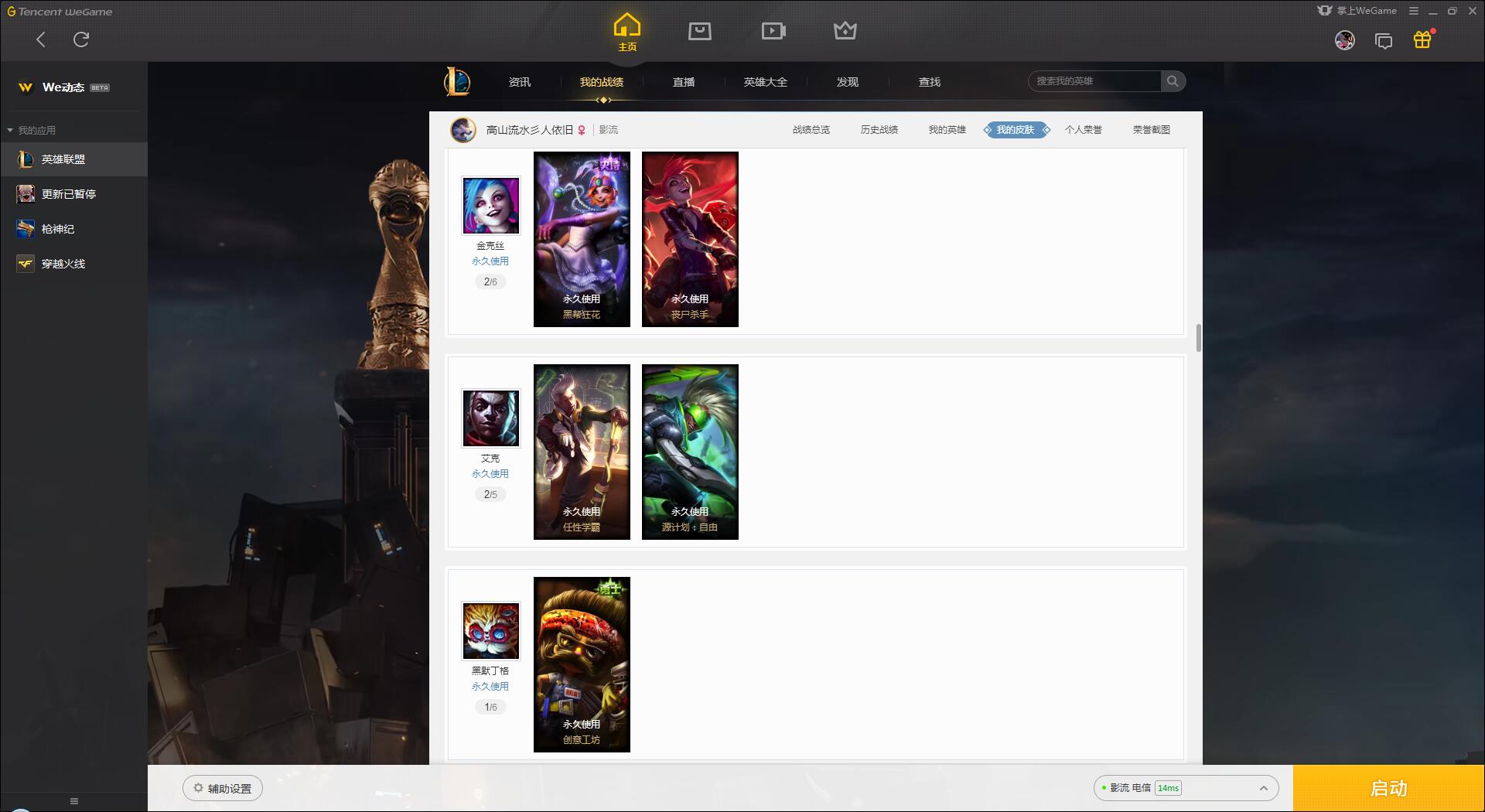Open the gift box icon
This screenshot has height=812, width=1485.
click(x=1422, y=39)
